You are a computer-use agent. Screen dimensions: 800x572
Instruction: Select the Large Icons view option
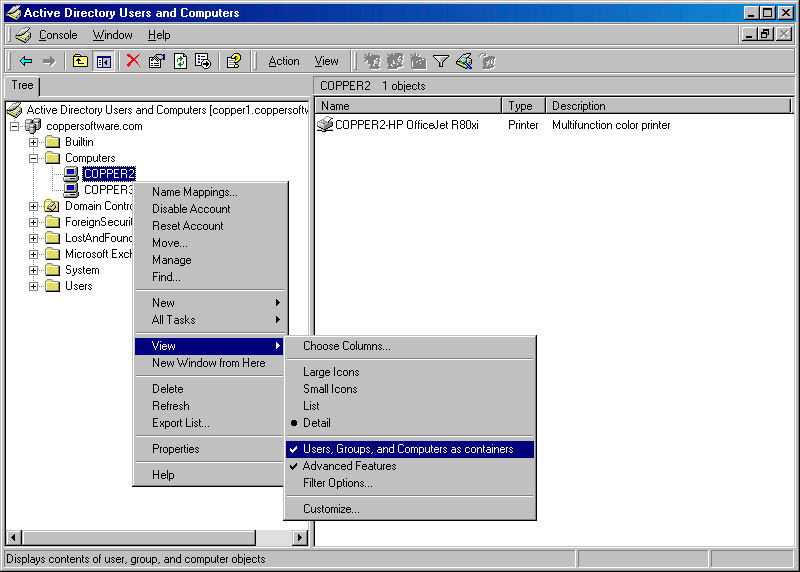(x=331, y=372)
